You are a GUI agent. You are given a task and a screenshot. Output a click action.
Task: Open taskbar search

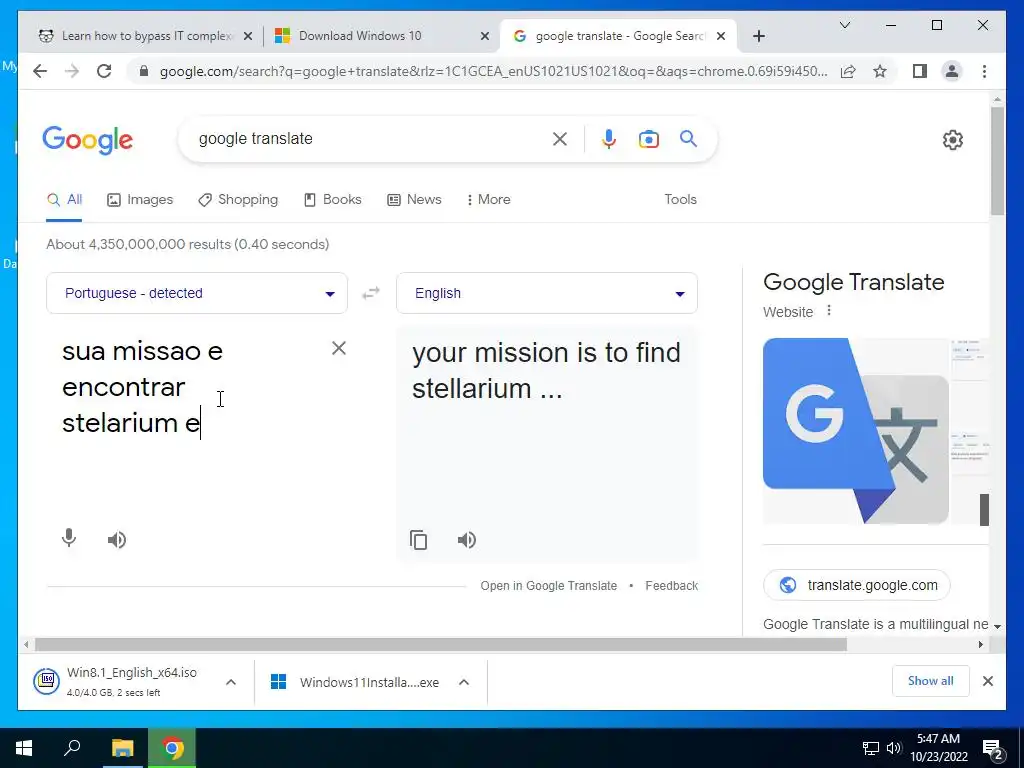pos(72,748)
